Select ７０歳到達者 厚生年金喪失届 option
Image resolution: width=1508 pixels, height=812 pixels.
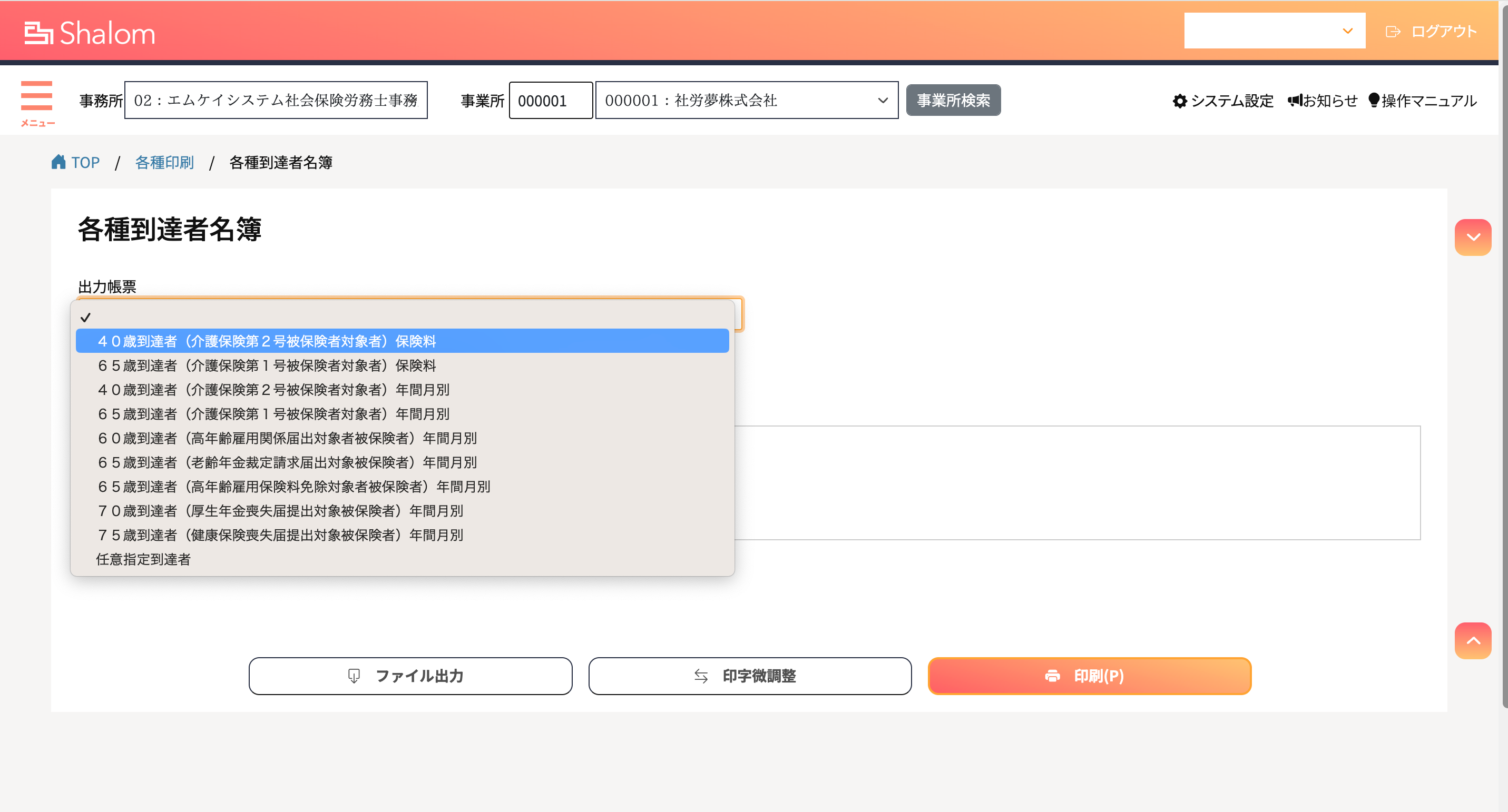[x=402, y=511]
